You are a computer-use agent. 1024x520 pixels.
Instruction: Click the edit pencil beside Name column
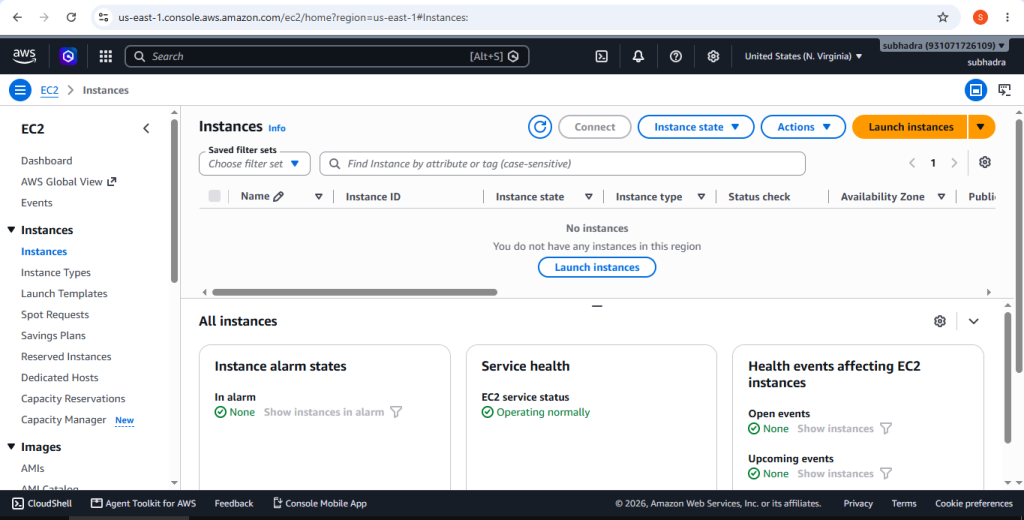coord(279,196)
